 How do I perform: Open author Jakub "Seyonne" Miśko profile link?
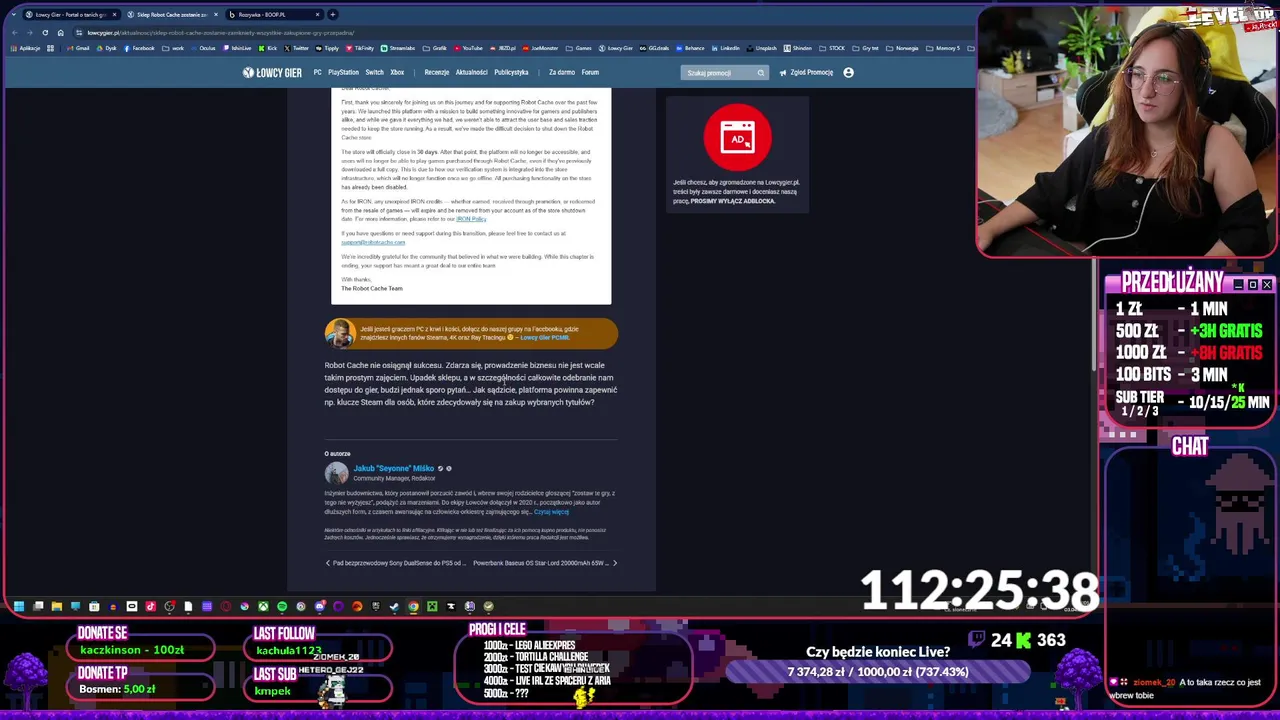coord(393,468)
